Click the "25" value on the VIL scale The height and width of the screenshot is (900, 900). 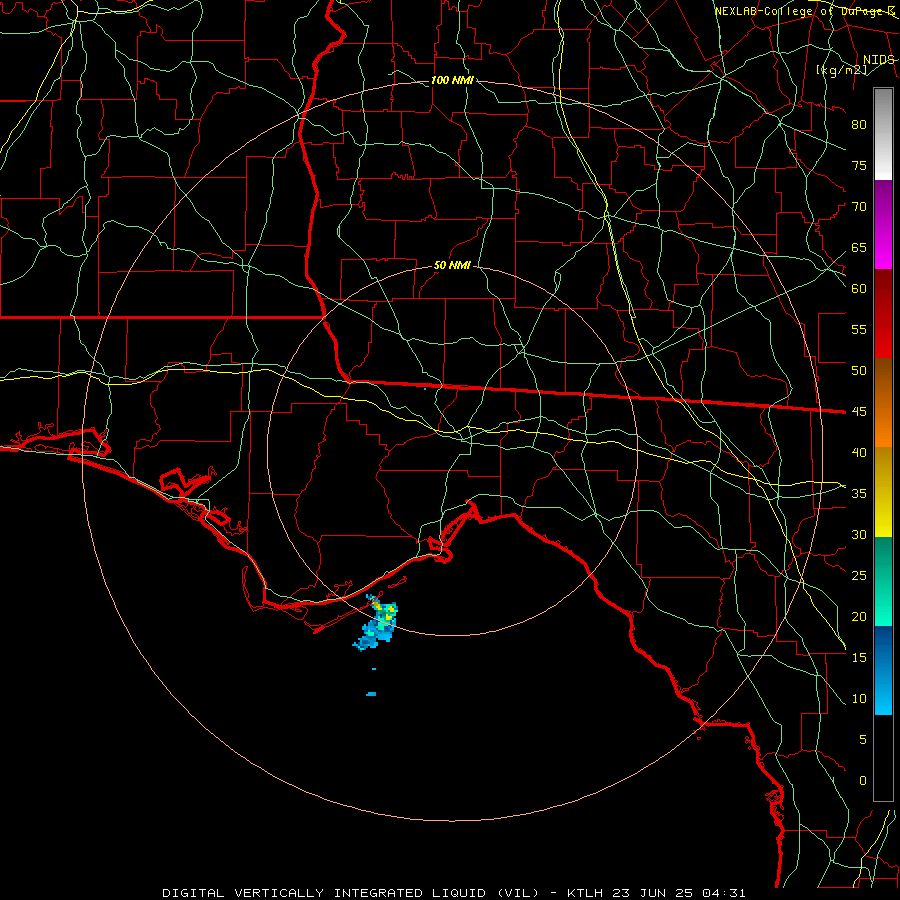(859, 575)
